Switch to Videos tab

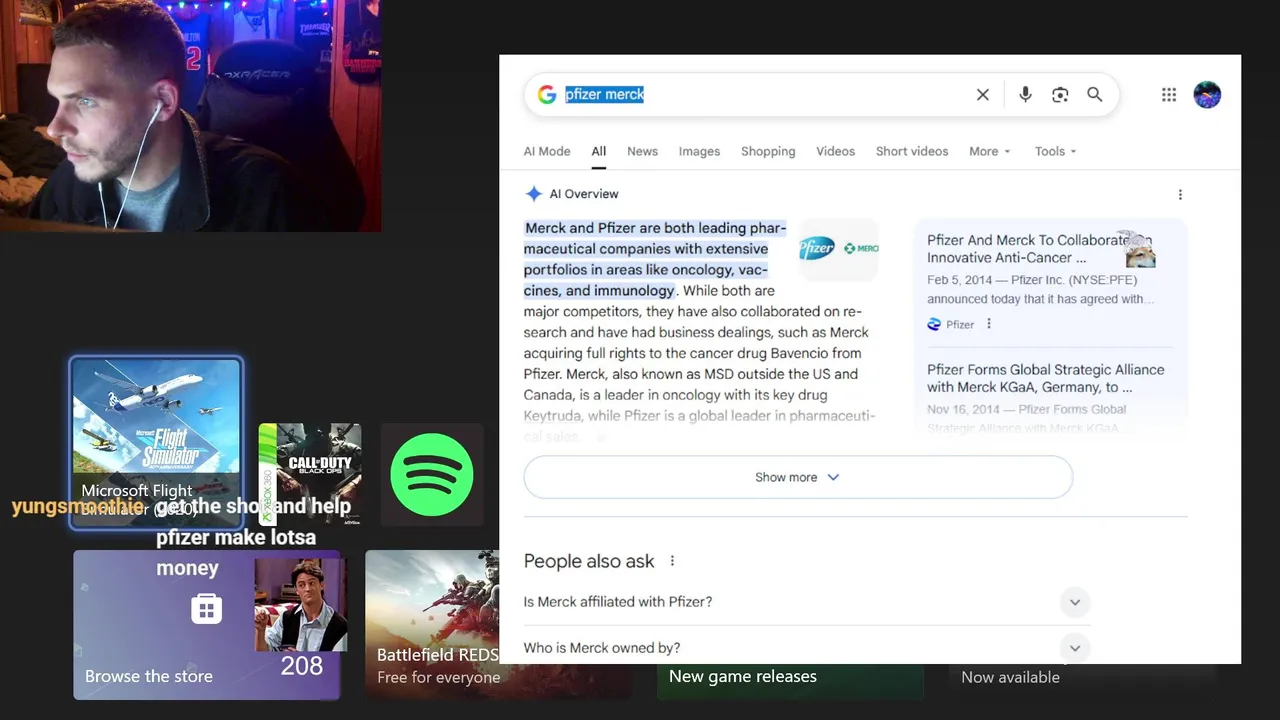click(835, 151)
